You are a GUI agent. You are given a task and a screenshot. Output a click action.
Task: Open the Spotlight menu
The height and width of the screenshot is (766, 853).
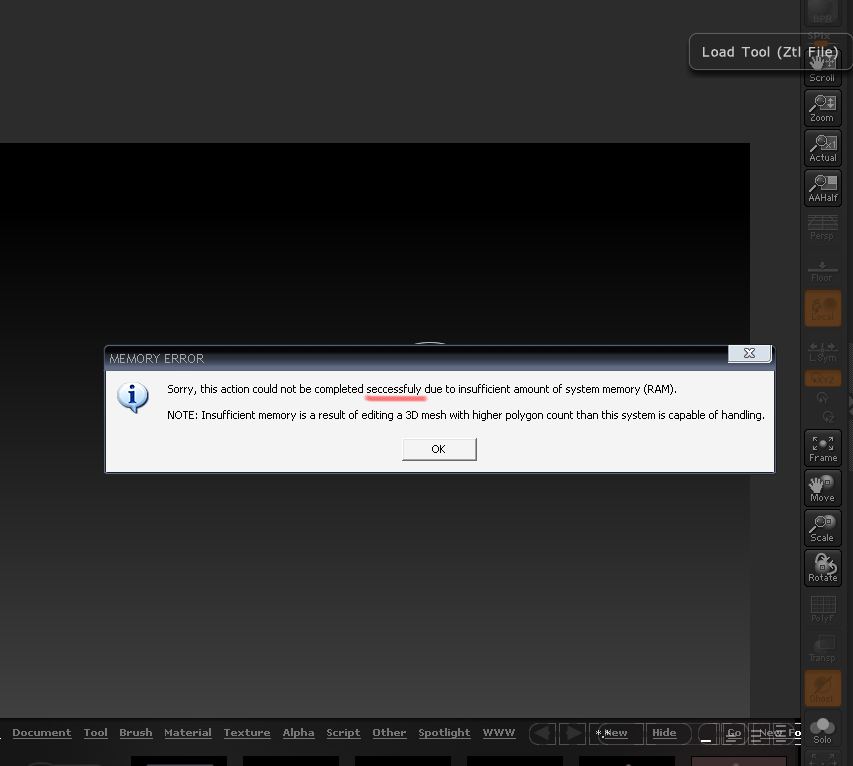pos(444,733)
